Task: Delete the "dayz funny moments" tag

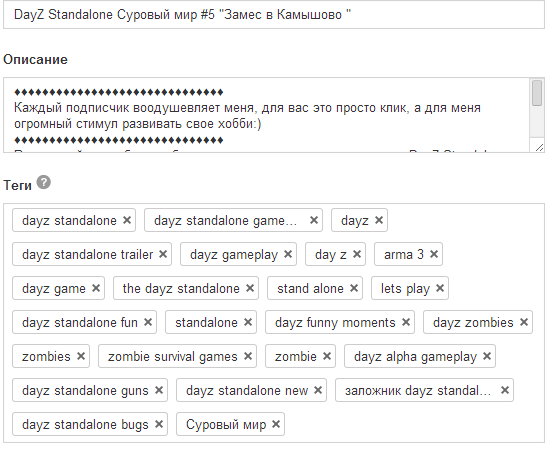Action: [406, 322]
